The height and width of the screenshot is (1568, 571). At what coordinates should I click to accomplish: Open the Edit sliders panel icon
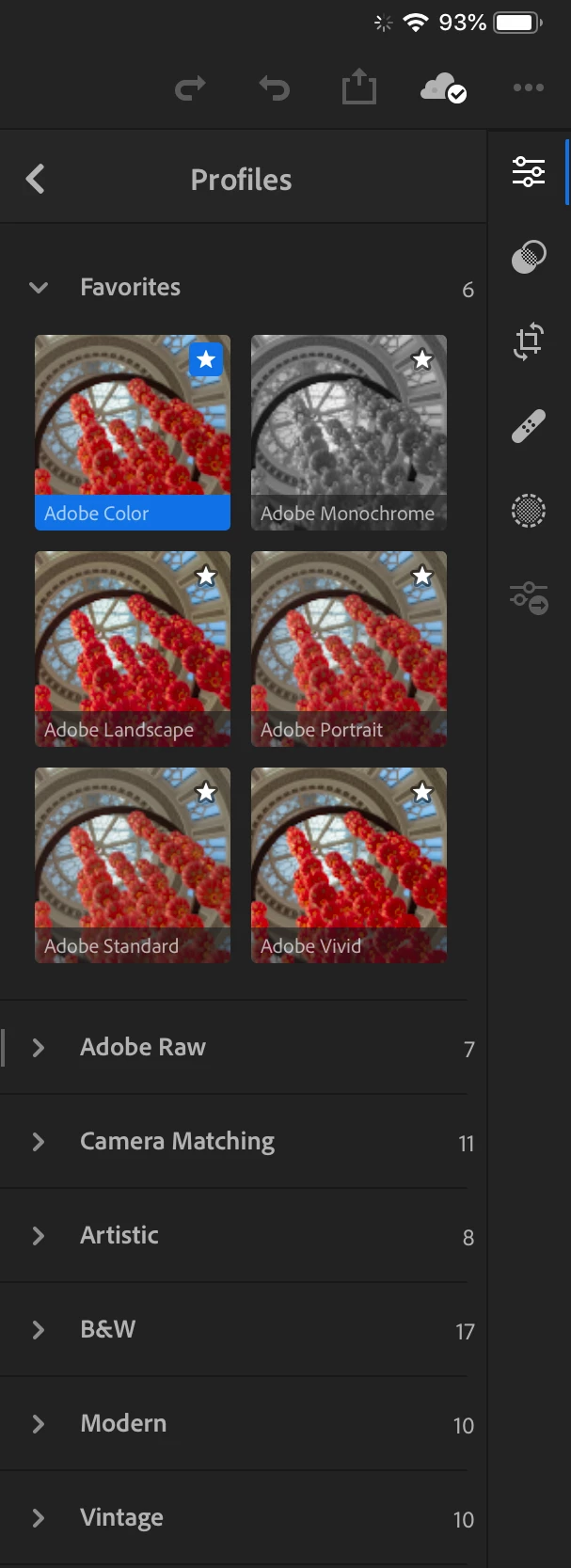[529, 171]
